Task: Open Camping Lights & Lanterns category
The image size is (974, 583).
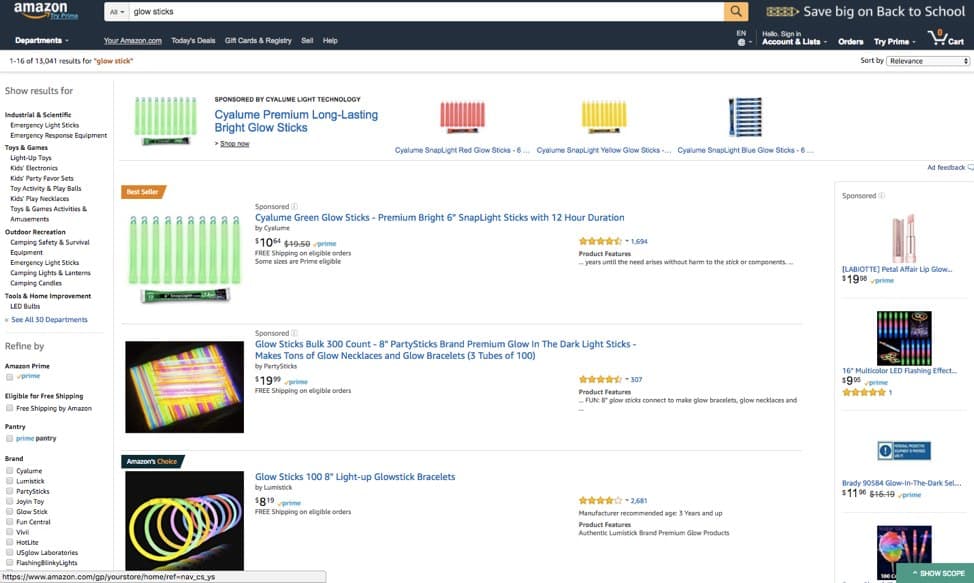Action: [x=50, y=273]
